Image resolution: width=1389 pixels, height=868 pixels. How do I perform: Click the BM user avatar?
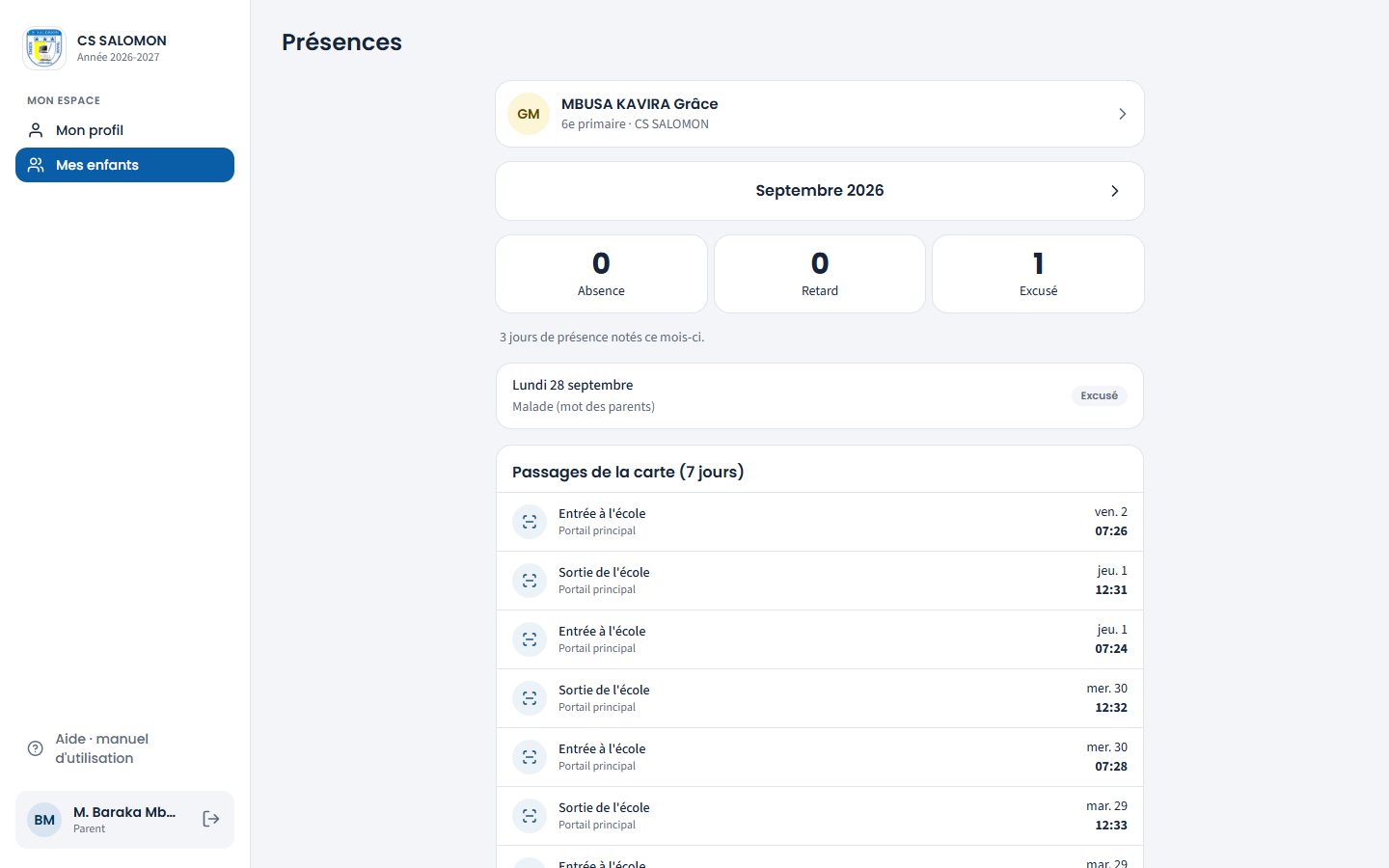tap(44, 820)
